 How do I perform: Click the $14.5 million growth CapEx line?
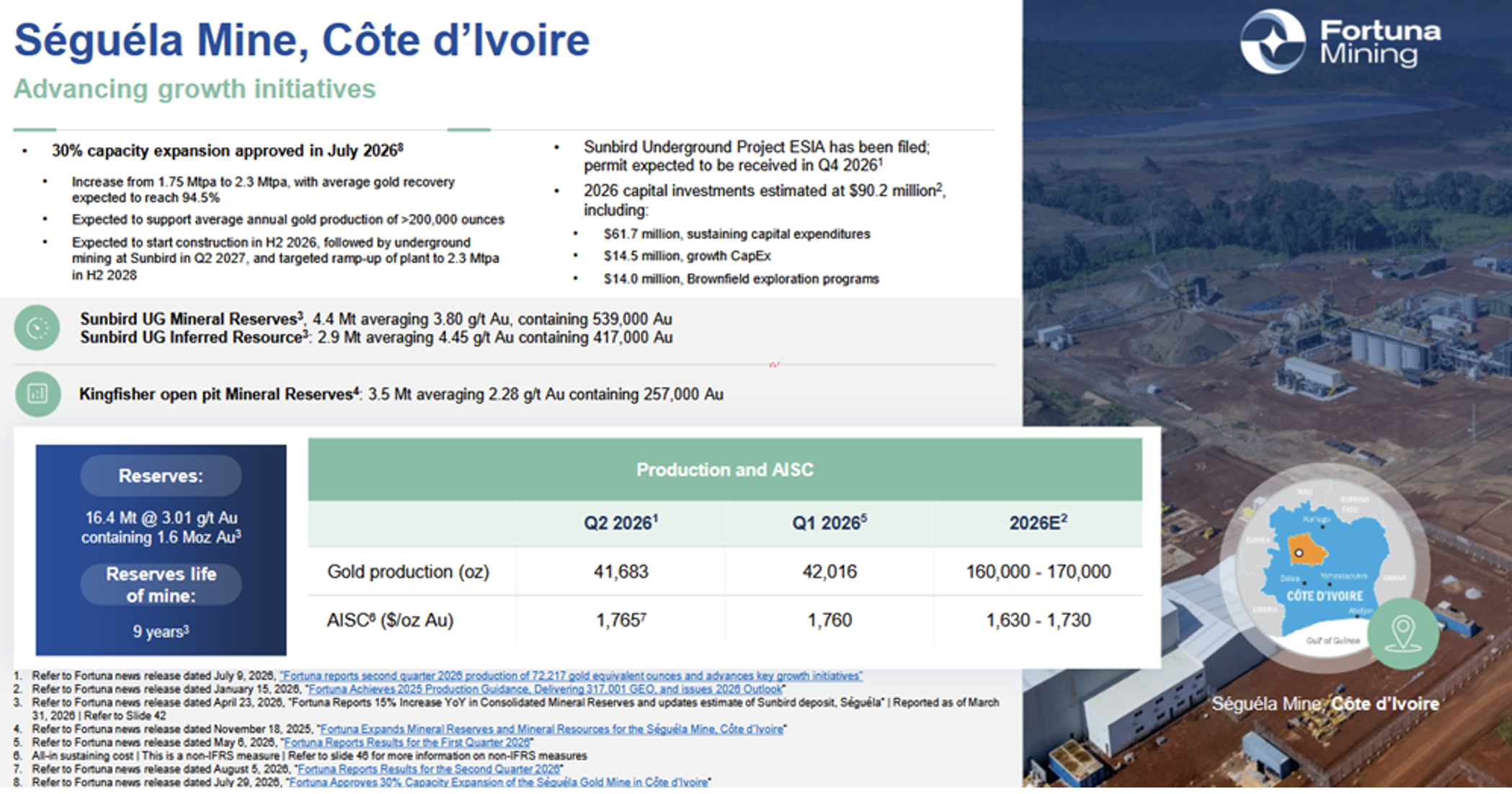tap(687, 256)
